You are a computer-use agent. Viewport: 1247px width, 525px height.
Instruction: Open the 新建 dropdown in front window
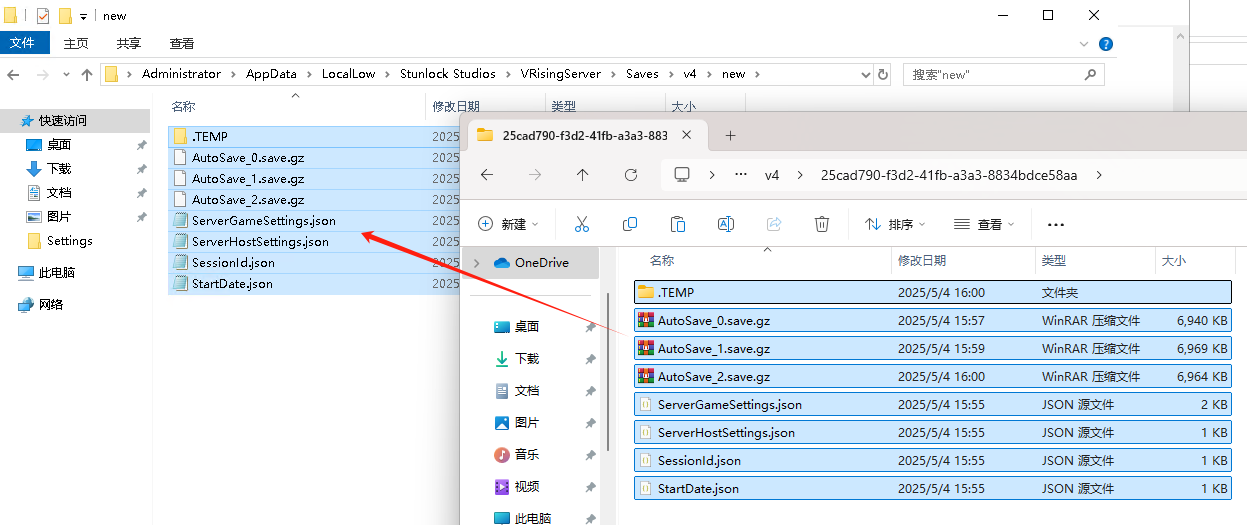pos(508,224)
